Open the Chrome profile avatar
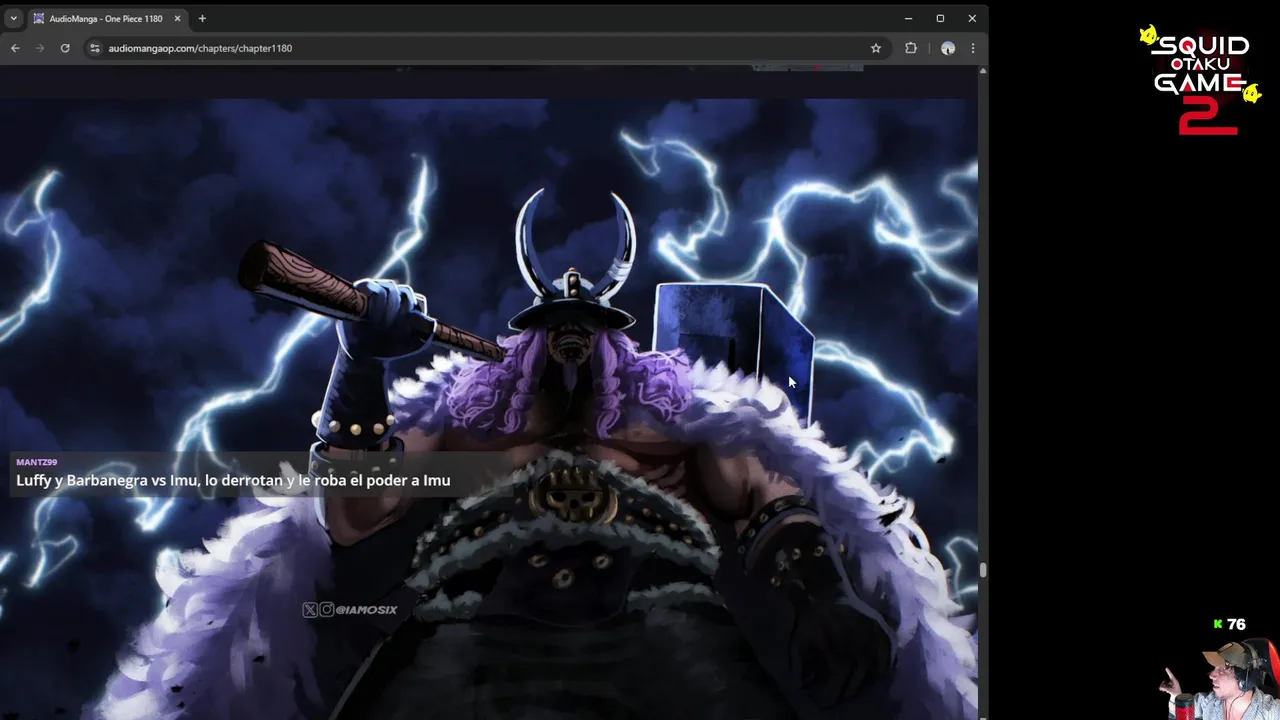The height and width of the screenshot is (720, 1280). click(x=948, y=48)
